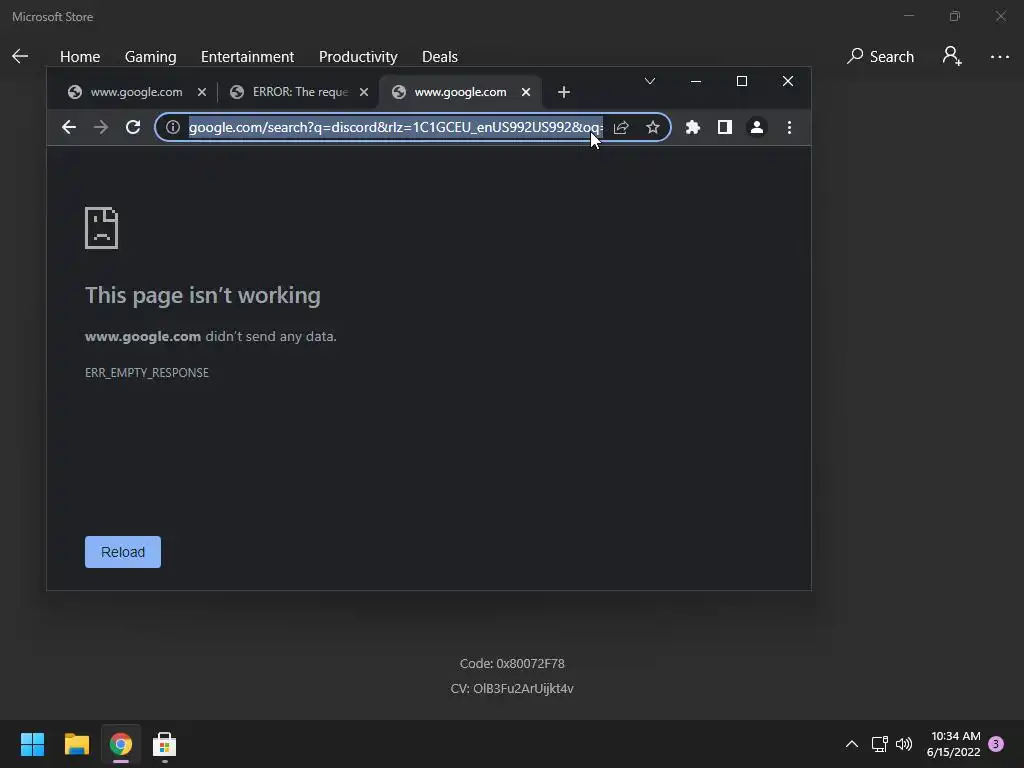The height and width of the screenshot is (768, 1024).
Task: Click 'This page isn't working' heading
Action: click(202, 295)
